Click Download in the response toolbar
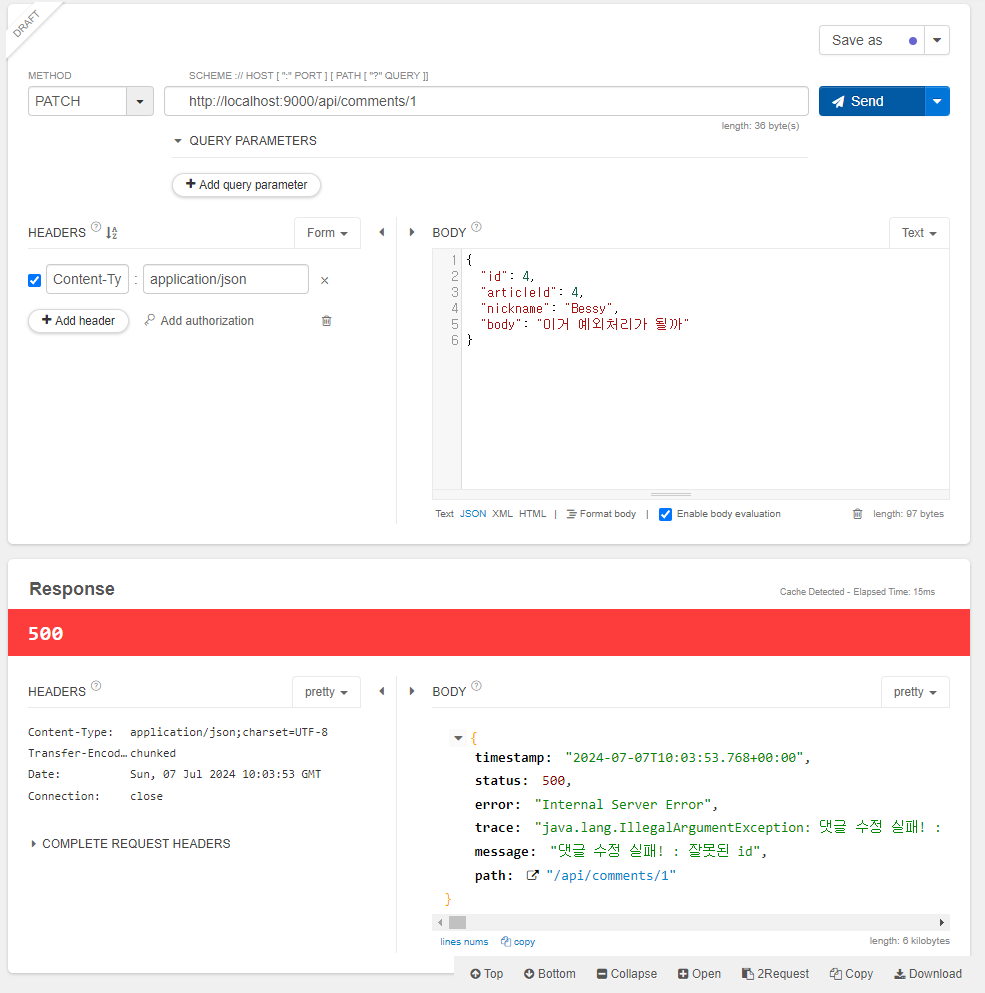The image size is (985, 993). 928,974
